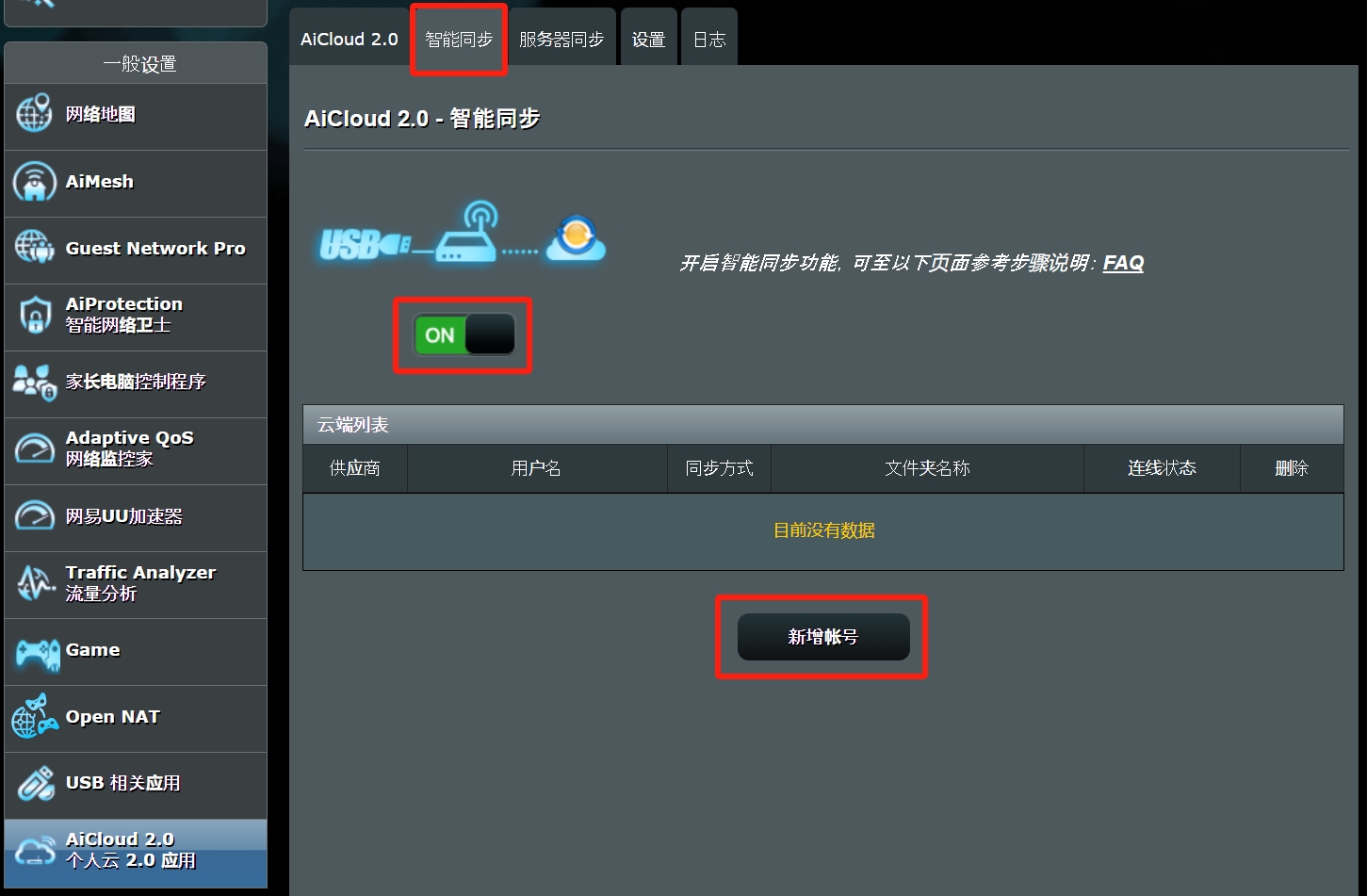Open 网易UU加速器 menu entry

136,517
